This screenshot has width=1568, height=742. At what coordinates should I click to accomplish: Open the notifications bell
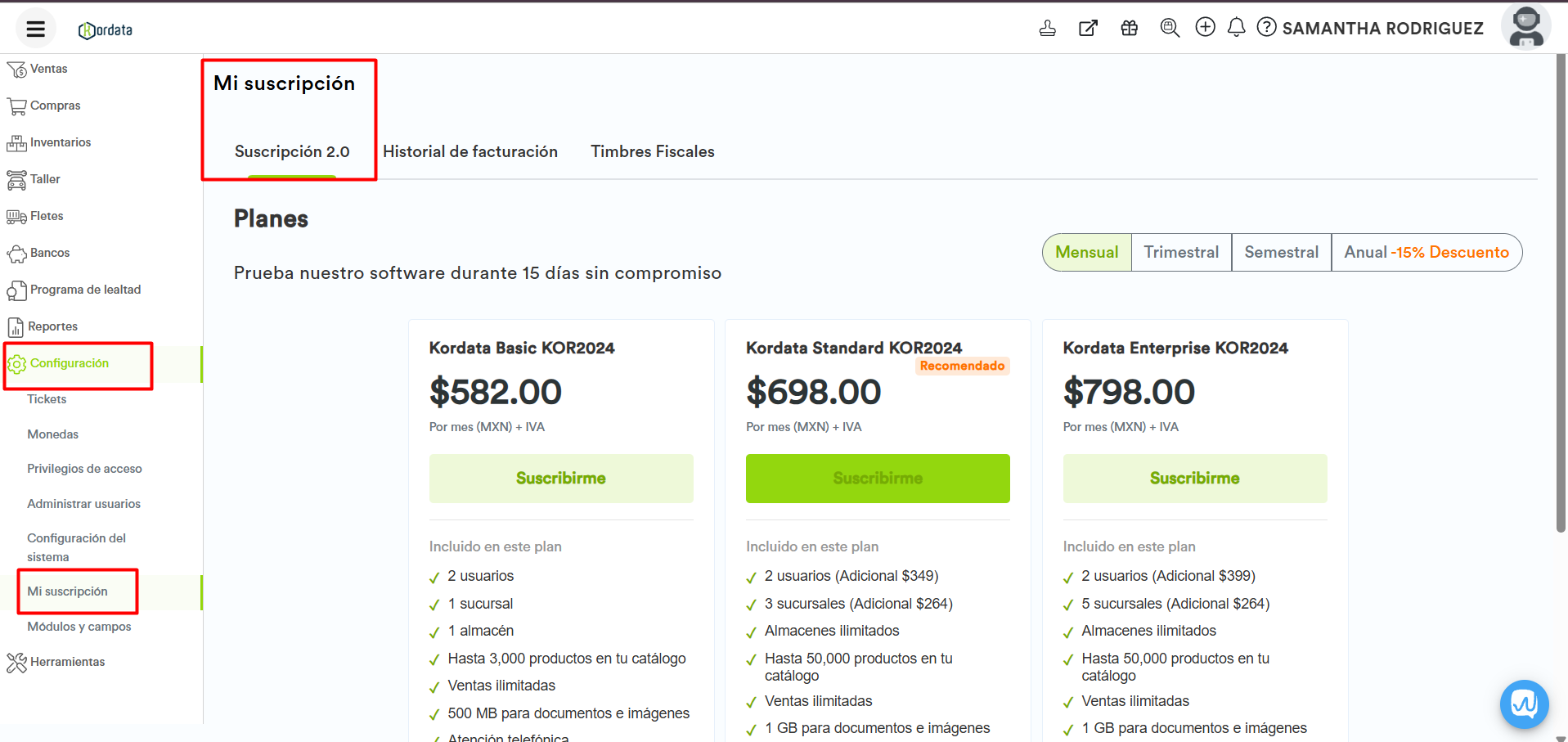(1237, 27)
